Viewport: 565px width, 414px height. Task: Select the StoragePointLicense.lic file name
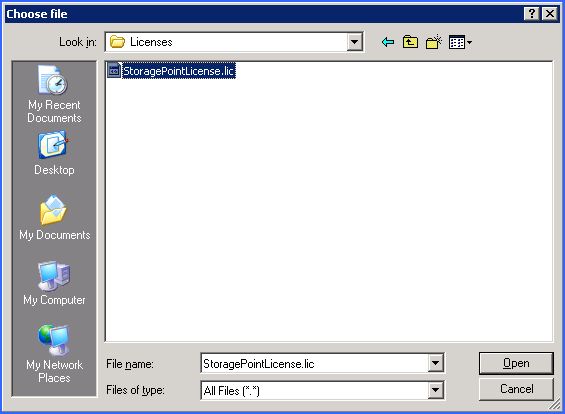(179, 71)
